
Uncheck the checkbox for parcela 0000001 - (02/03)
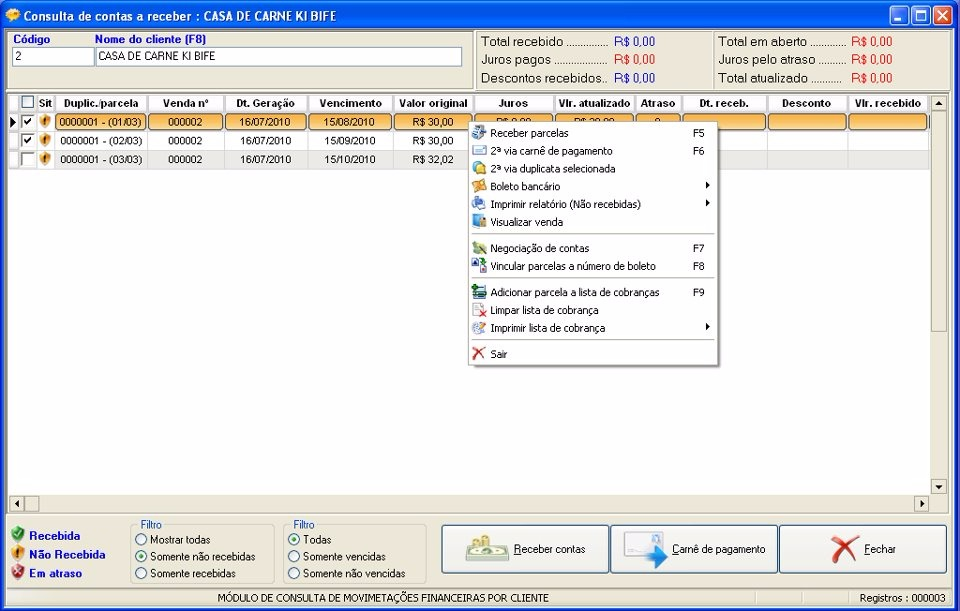point(28,140)
